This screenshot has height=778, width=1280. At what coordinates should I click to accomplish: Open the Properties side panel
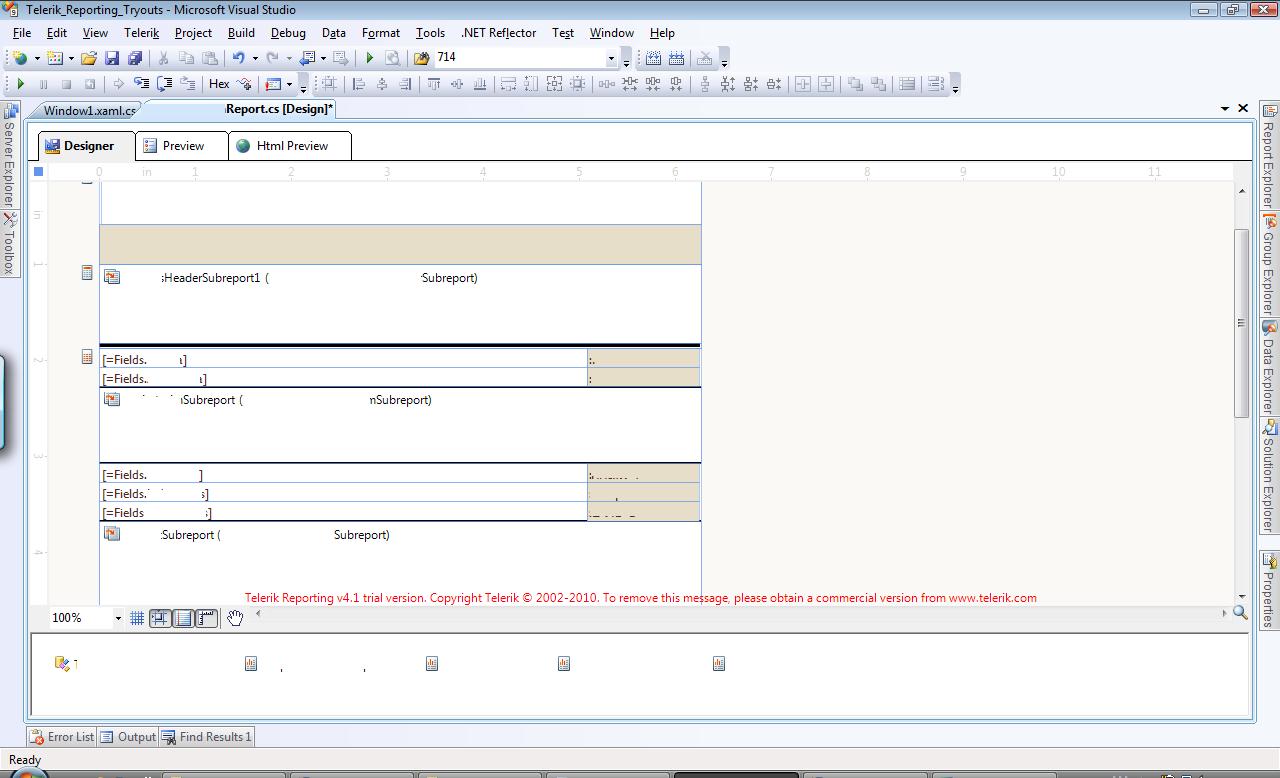point(1269,590)
